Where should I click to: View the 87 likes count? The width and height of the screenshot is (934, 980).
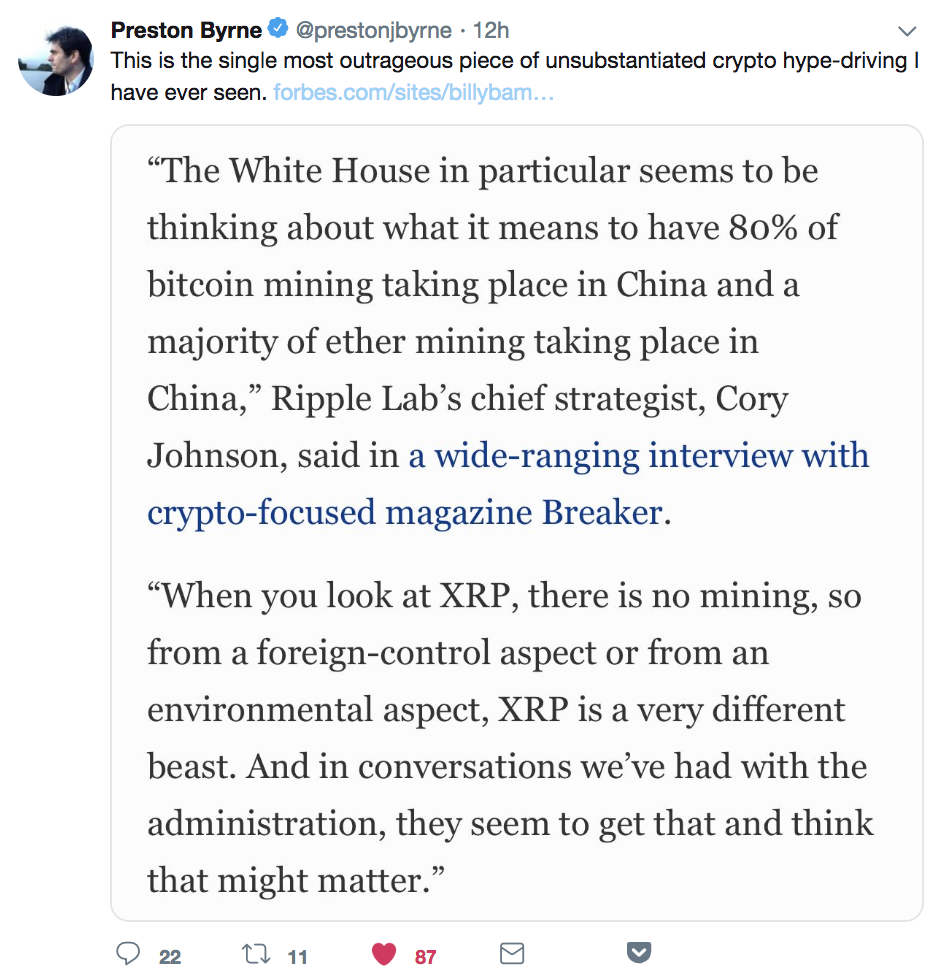pos(425,957)
